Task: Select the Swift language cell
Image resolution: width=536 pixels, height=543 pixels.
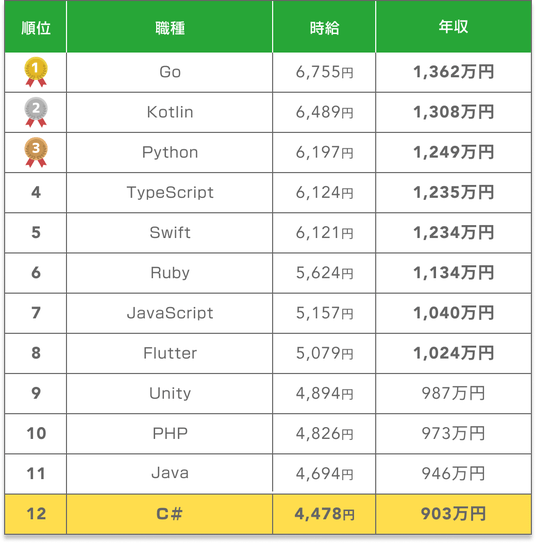Action: click(x=170, y=232)
